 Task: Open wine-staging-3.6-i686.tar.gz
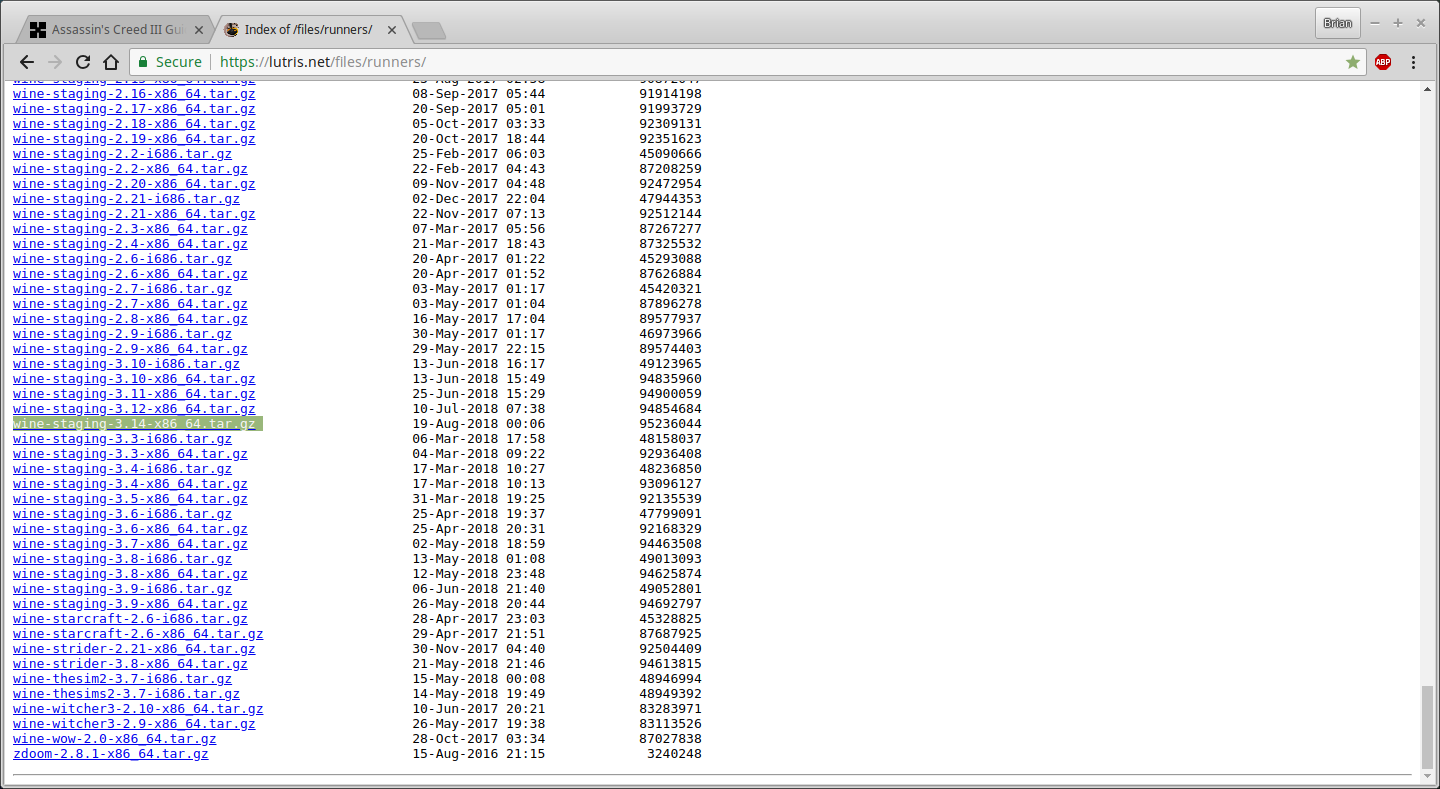122,514
